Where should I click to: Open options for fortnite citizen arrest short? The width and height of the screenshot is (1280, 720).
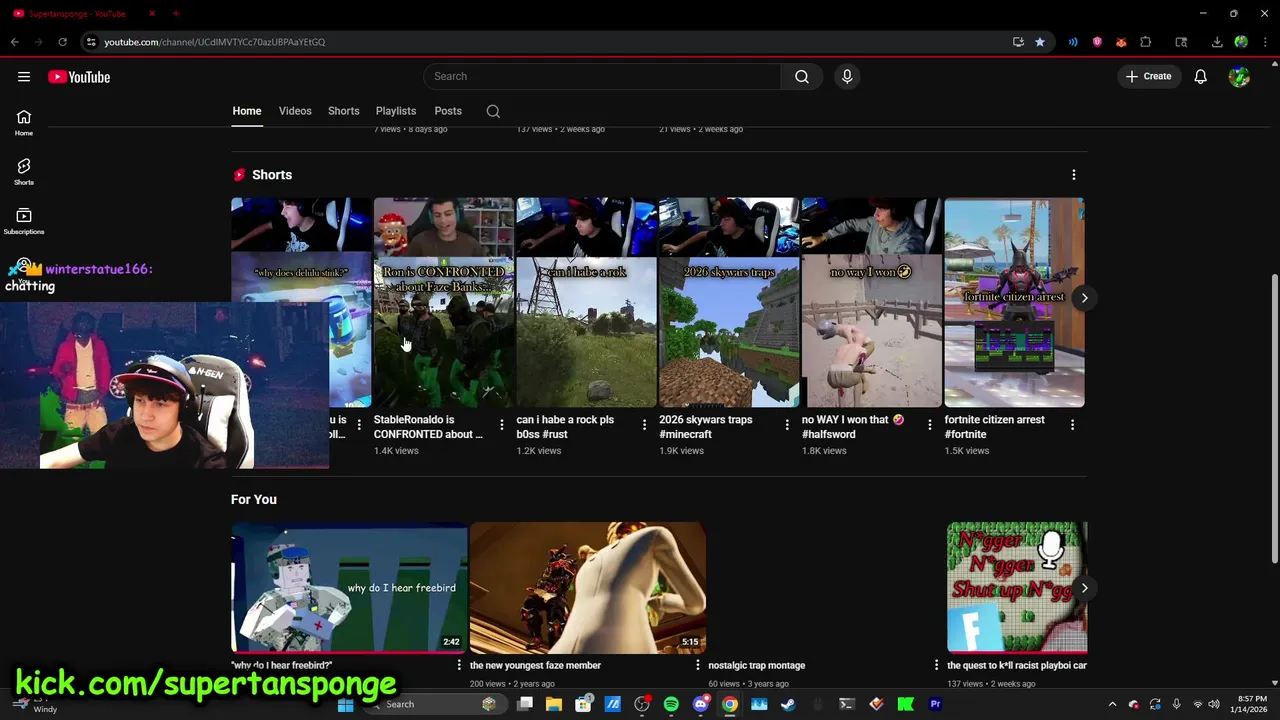tap(1072, 425)
